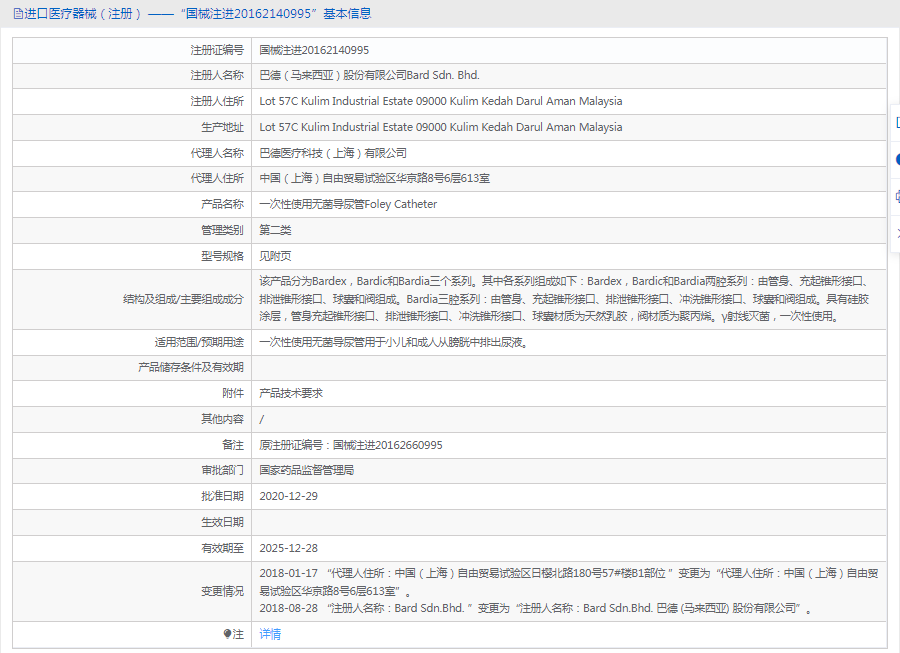Viewport: 900px width, 653px height.
Task: Click the 附件 row label
Action: [x=233, y=393]
